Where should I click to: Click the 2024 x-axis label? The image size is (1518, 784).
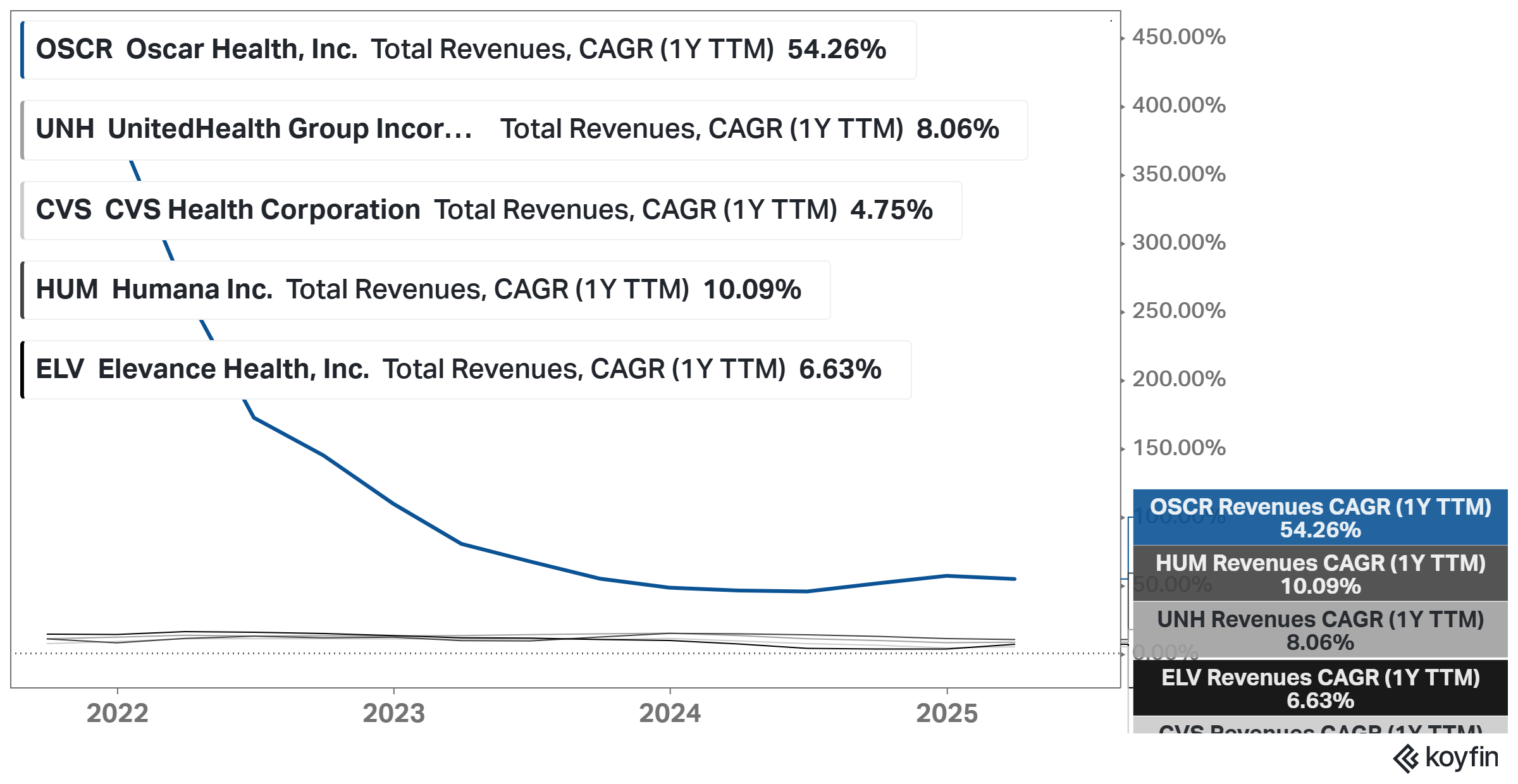click(x=670, y=713)
